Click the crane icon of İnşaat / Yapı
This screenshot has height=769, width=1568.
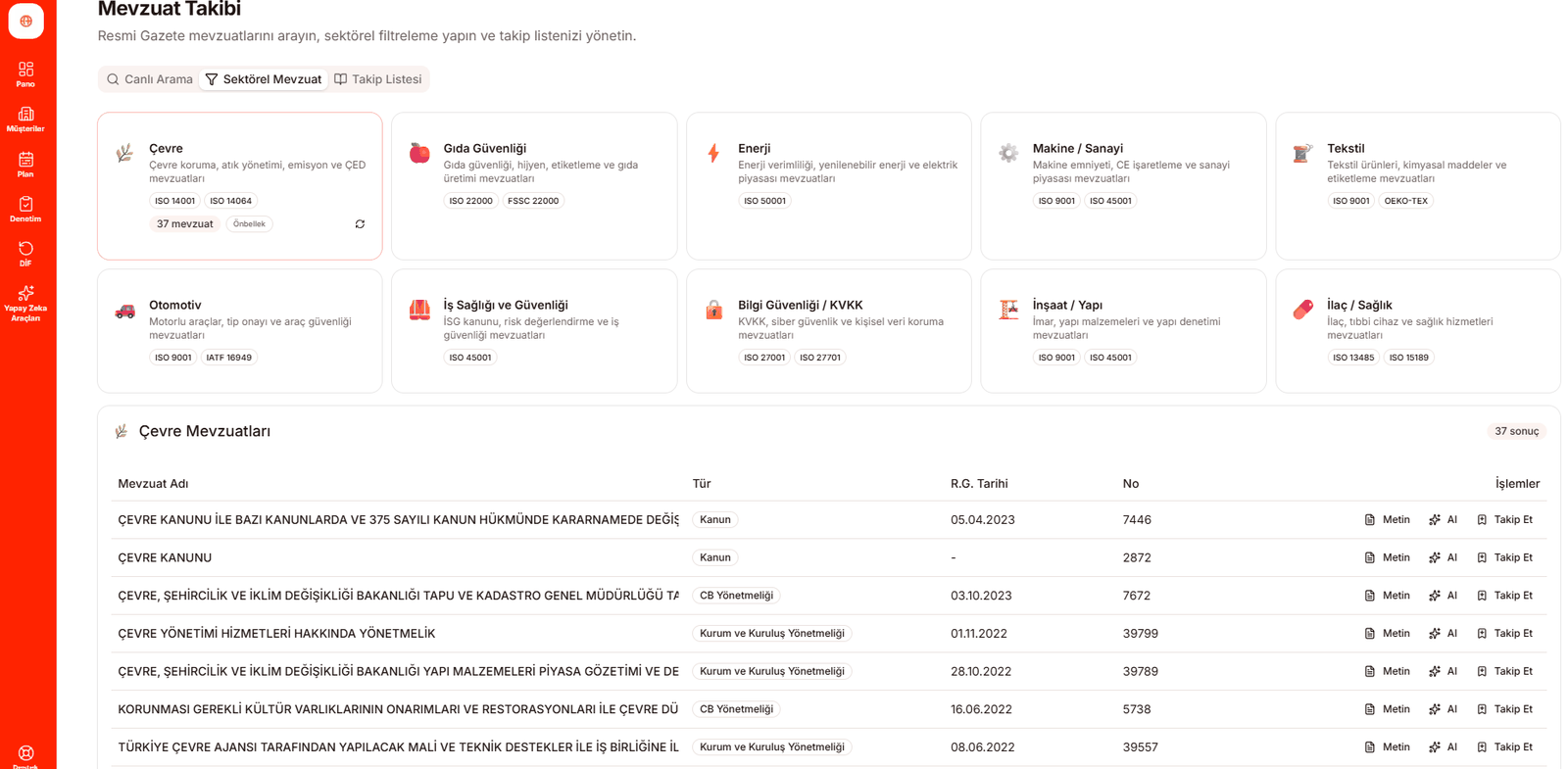tap(1008, 310)
